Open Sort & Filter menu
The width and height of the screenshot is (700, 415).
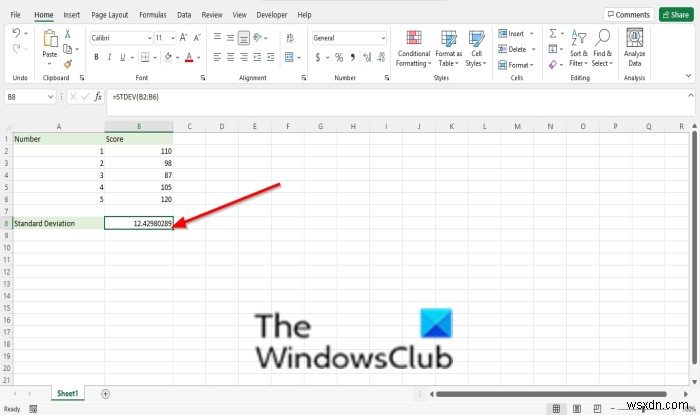pyautogui.click(x=579, y=49)
